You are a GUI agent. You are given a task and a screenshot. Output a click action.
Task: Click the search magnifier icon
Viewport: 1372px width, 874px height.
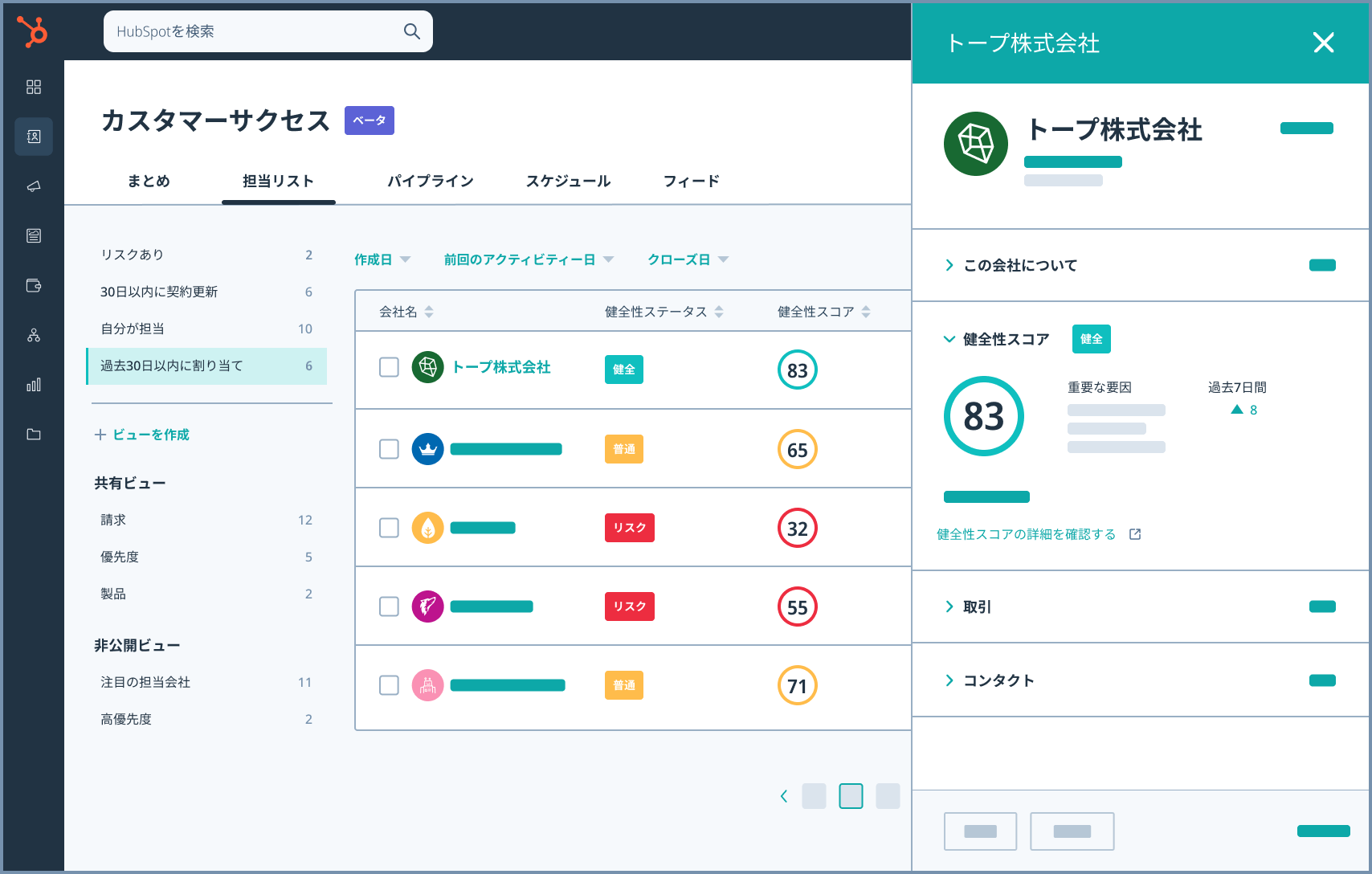point(412,31)
